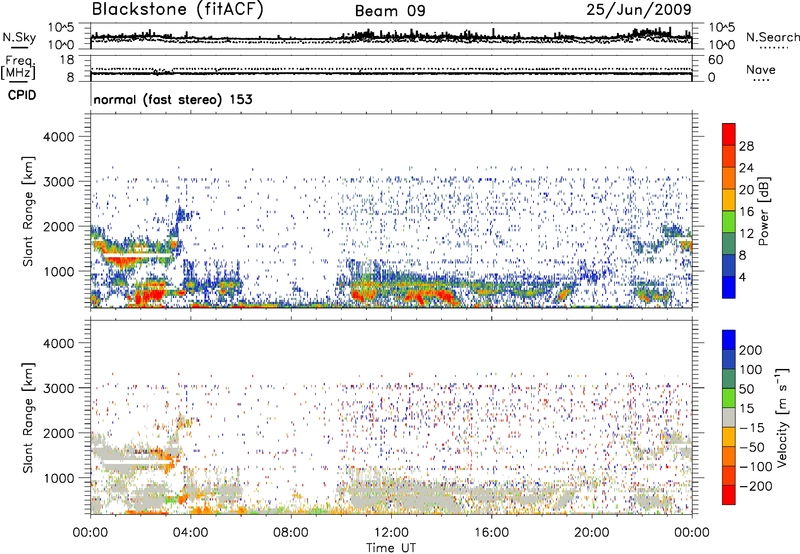
Task: Click the '4000' tick of the power panel
Action: 59,137
